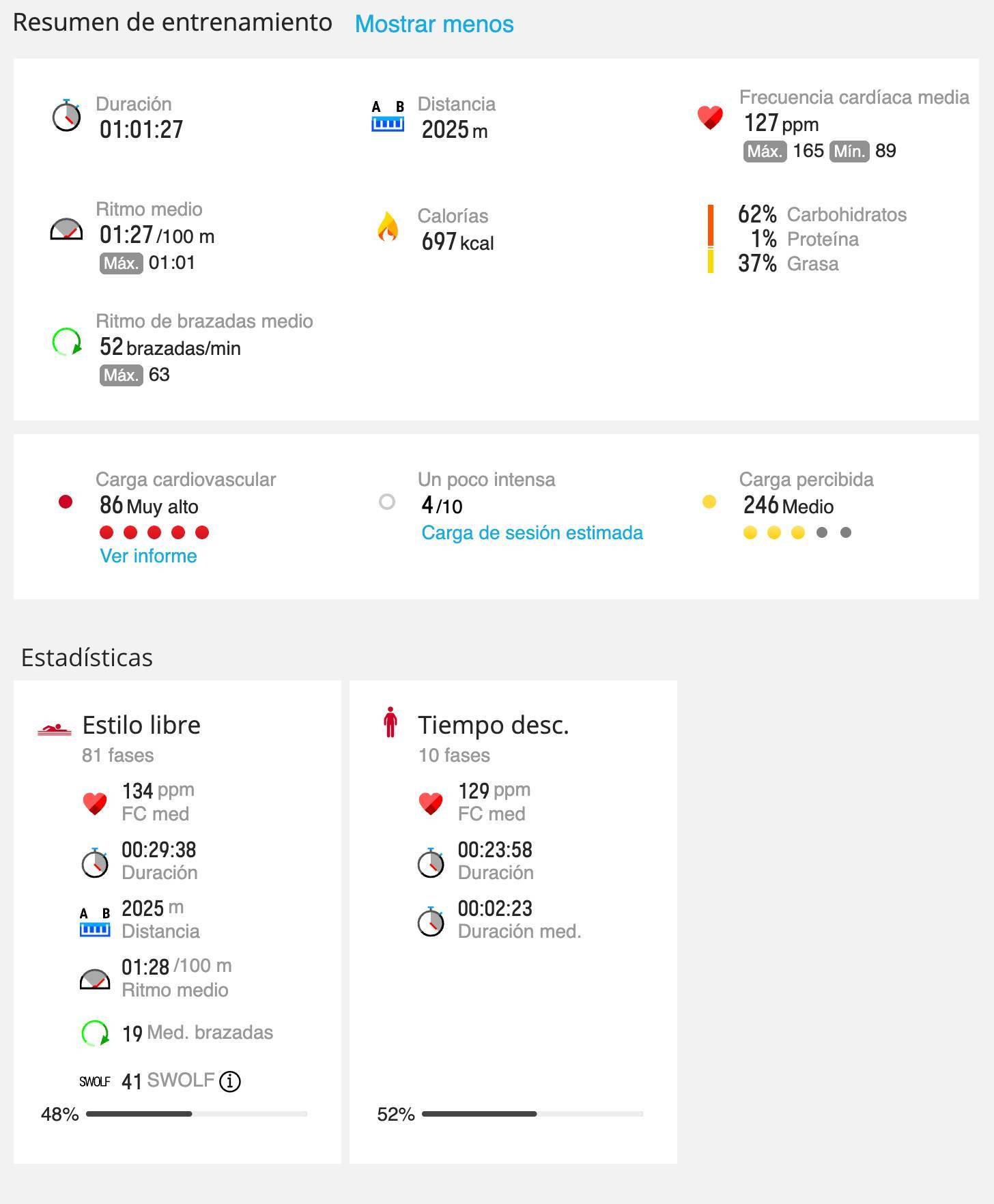Click the heart icon beside Frecuencia cardíaca media

710,117
